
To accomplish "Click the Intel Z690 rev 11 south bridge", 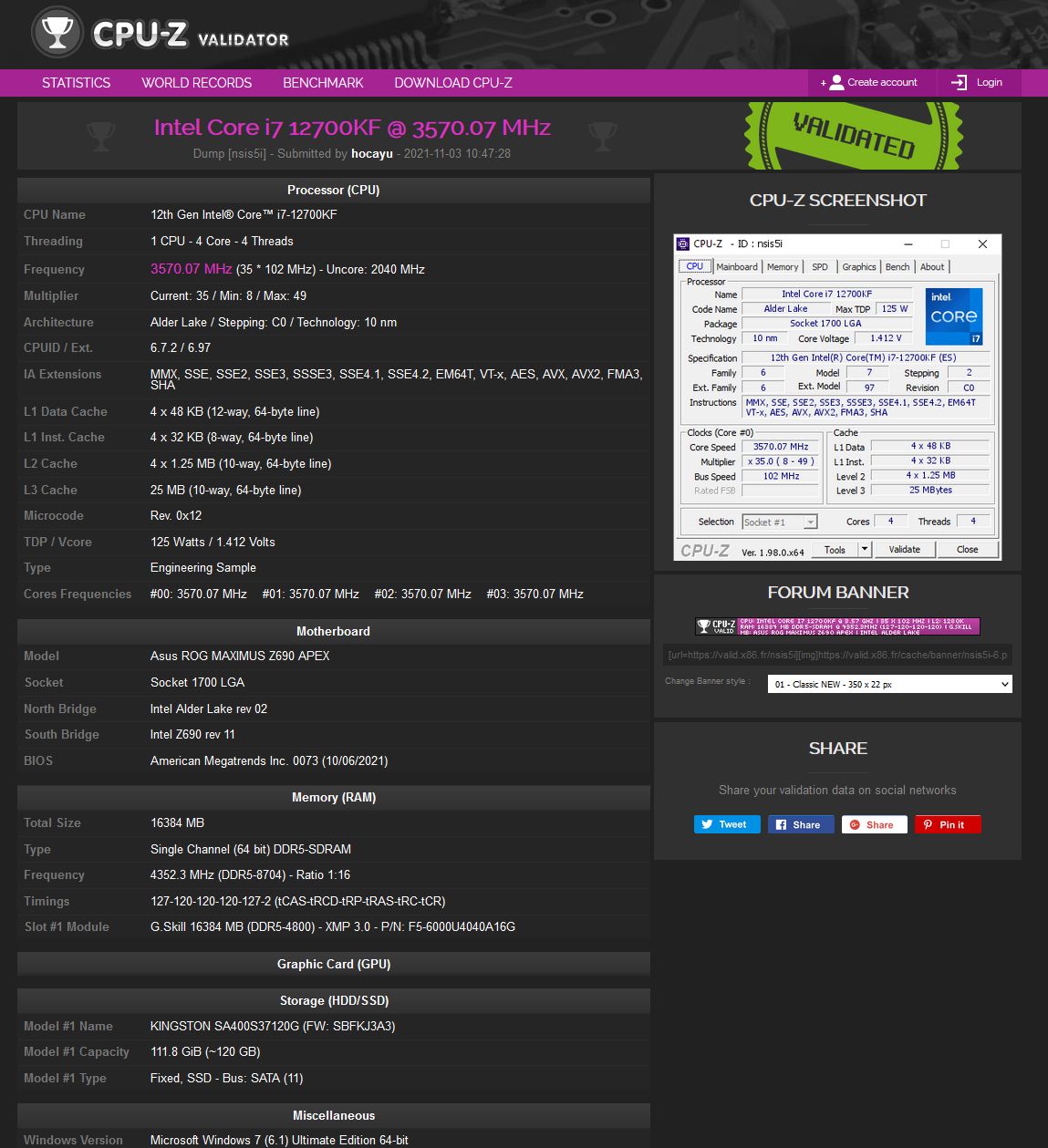I will tap(192, 734).
